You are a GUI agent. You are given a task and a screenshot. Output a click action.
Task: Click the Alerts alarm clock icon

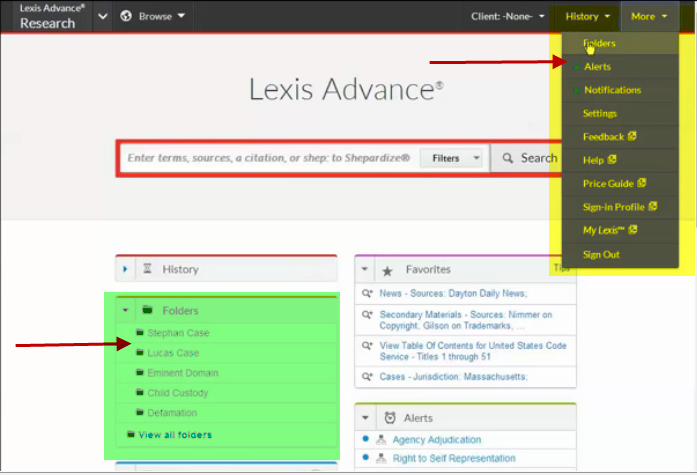(x=390, y=418)
